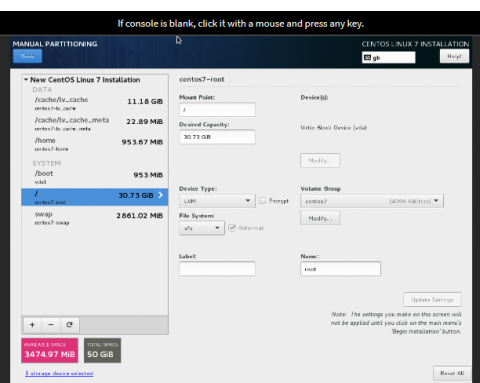The width and height of the screenshot is (480, 383).
Task: Click Modify button under Device(s)
Action: [x=320, y=160]
